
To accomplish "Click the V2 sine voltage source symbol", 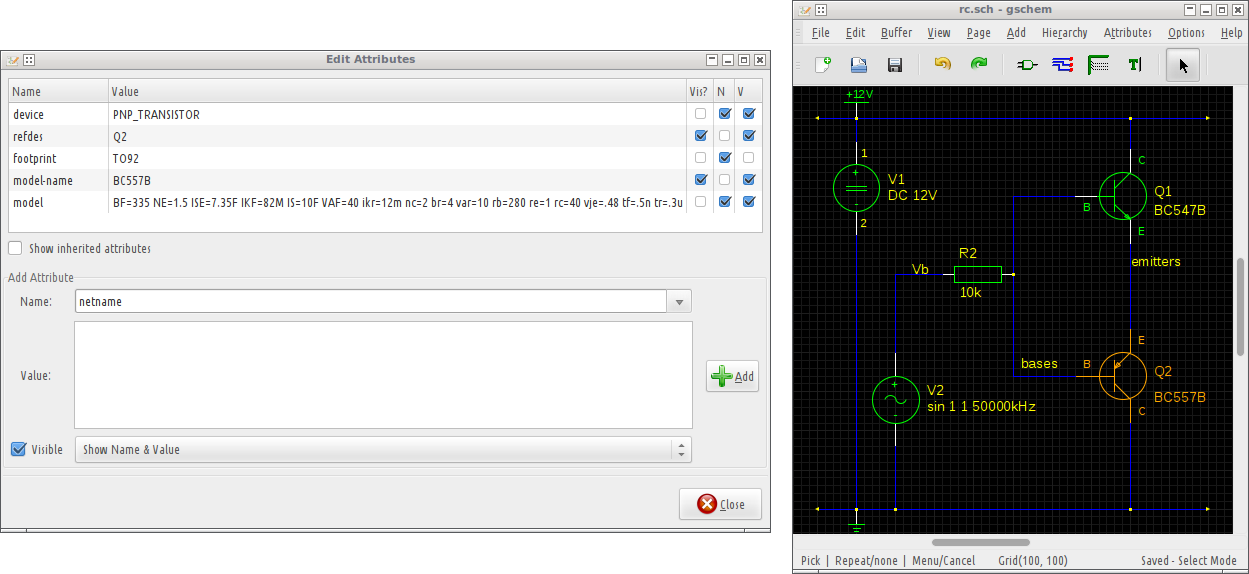I will (895, 400).
